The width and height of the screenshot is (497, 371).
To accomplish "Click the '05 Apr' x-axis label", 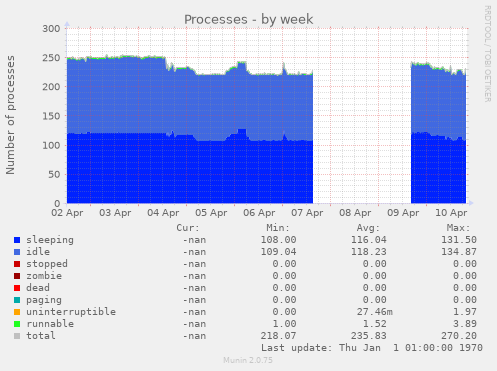I will click(211, 213).
